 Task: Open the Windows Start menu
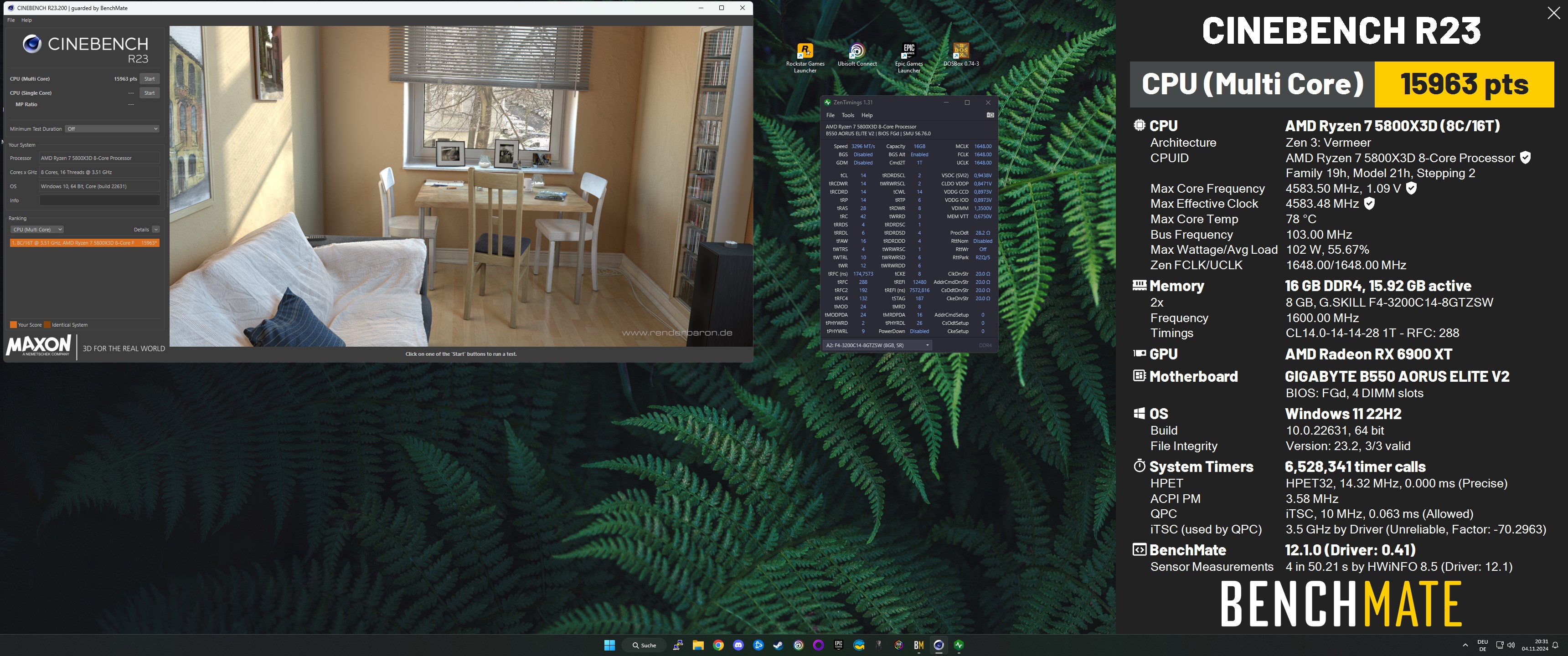[609, 645]
